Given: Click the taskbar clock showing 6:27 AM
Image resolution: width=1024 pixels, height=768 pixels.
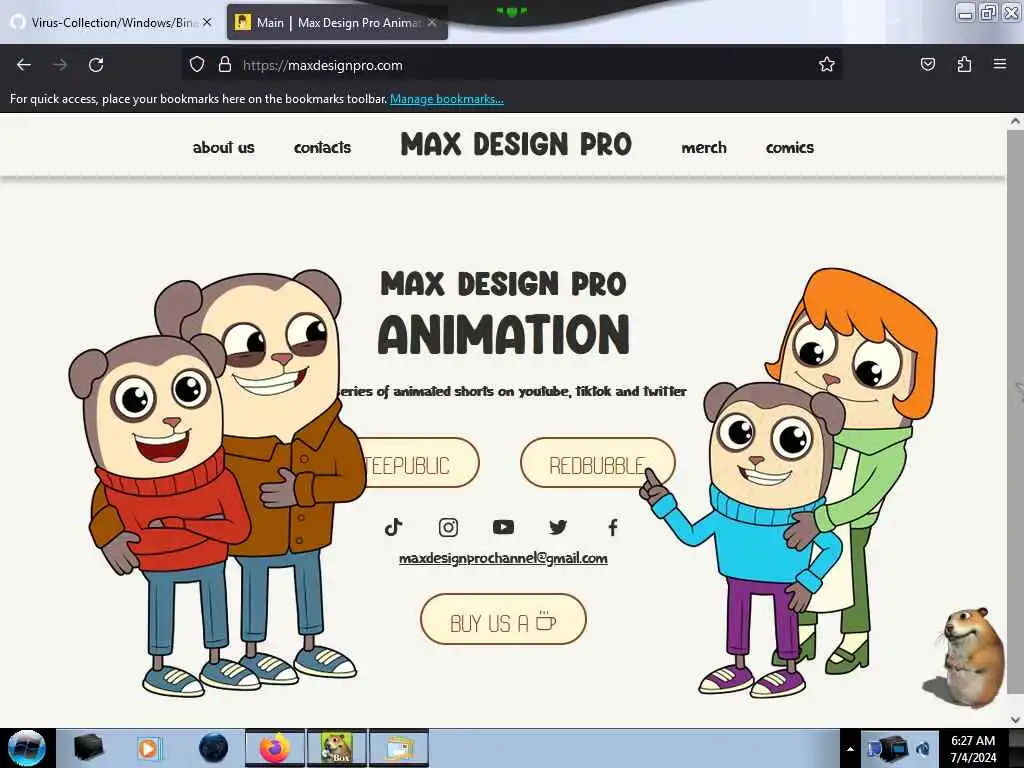Looking at the screenshot, I should pyautogui.click(x=973, y=748).
